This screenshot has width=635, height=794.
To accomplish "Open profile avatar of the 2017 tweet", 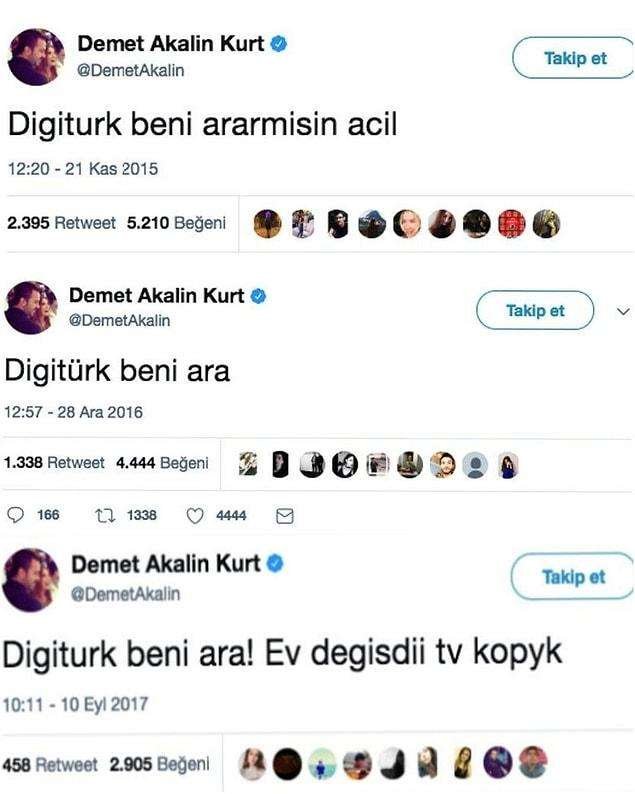I will [x=30, y=580].
